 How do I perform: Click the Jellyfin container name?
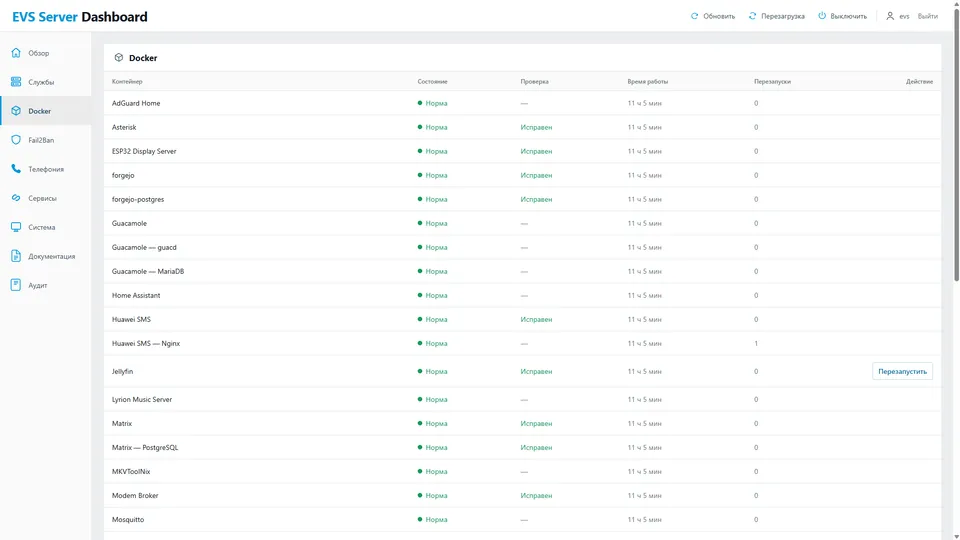tap(122, 372)
